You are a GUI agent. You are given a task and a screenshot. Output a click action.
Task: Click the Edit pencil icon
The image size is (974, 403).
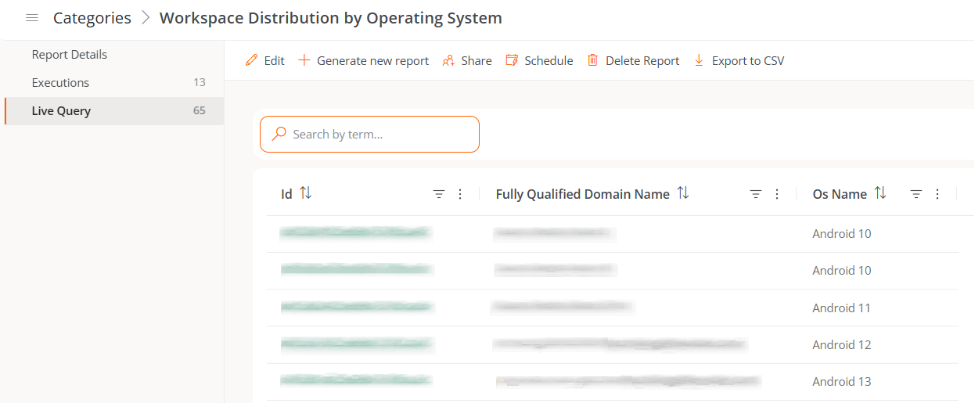point(252,61)
